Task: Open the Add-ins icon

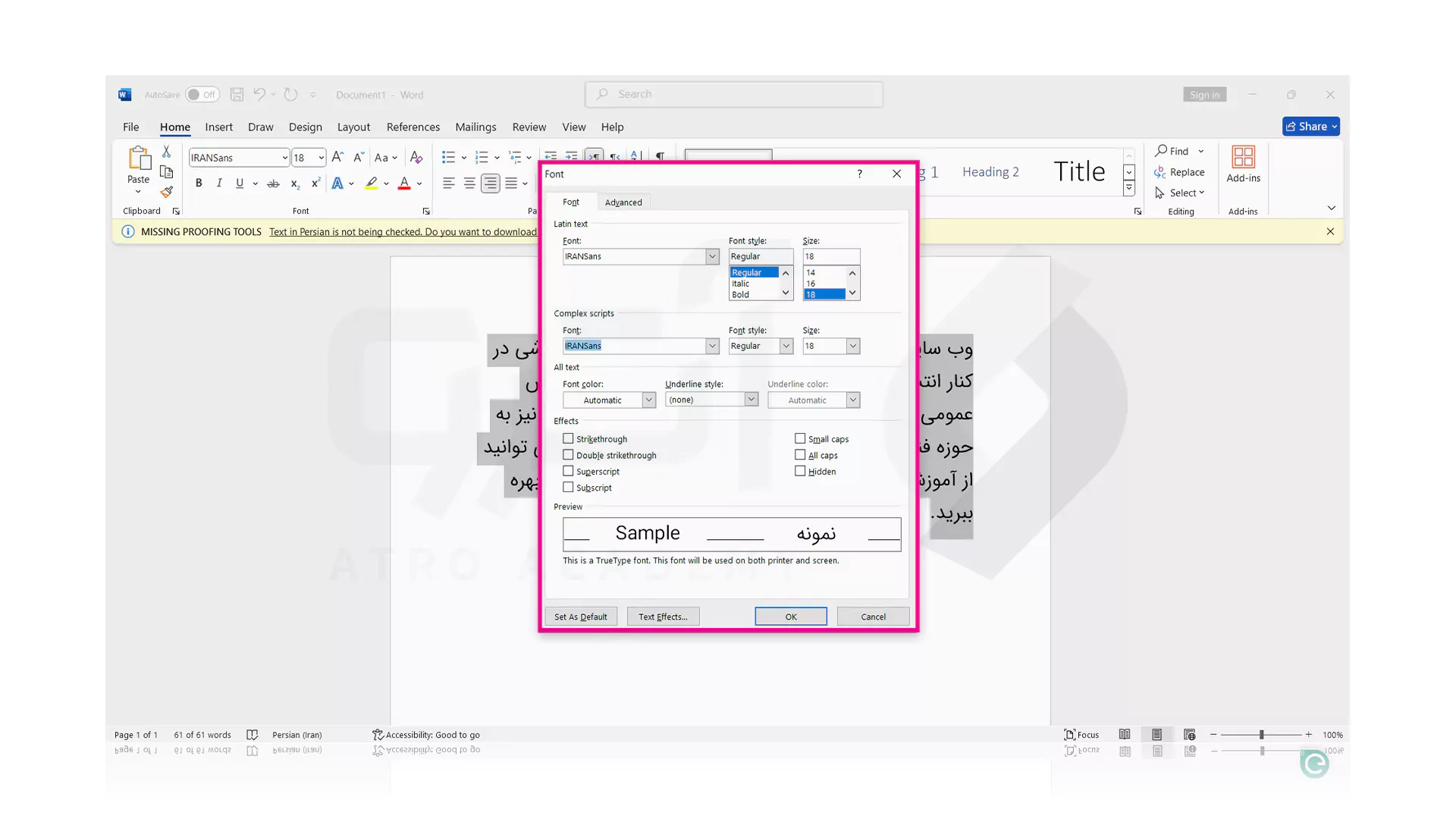Action: [1244, 157]
